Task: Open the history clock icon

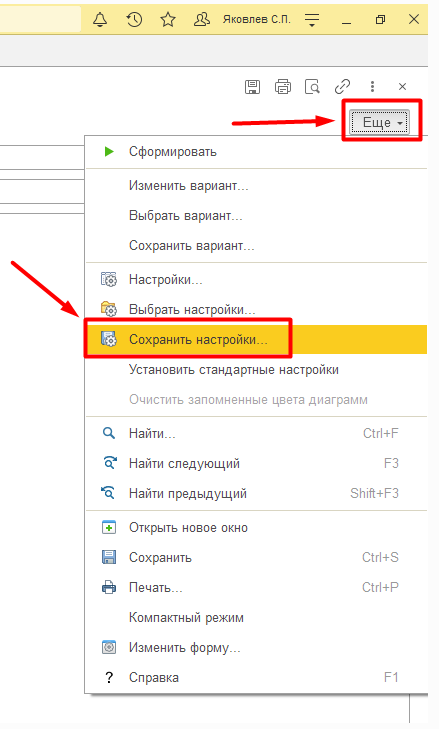Action: point(134,19)
